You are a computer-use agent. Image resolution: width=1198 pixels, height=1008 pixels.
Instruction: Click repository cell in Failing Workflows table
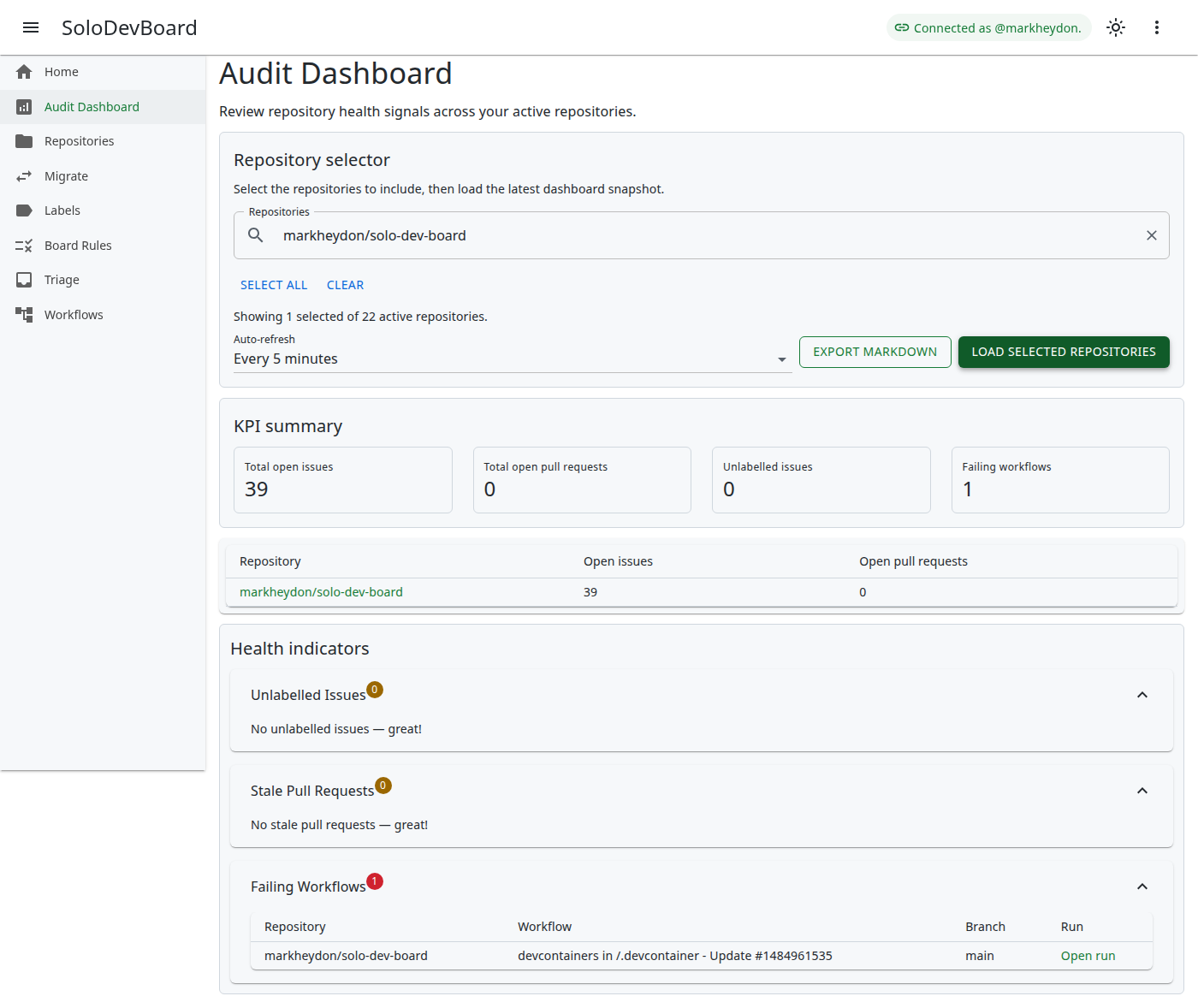pos(346,956)
